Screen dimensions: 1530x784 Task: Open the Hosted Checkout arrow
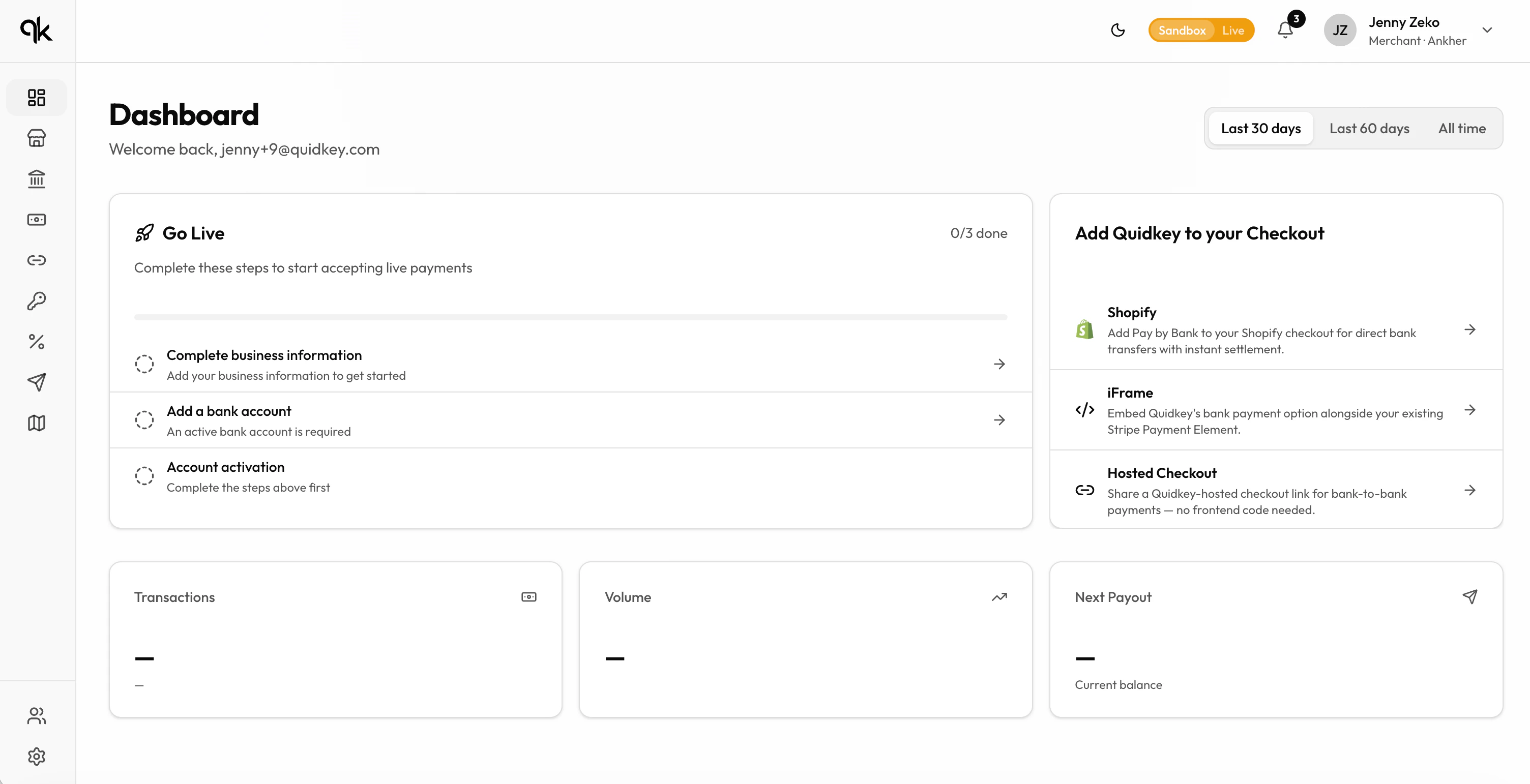point(1470,490)
